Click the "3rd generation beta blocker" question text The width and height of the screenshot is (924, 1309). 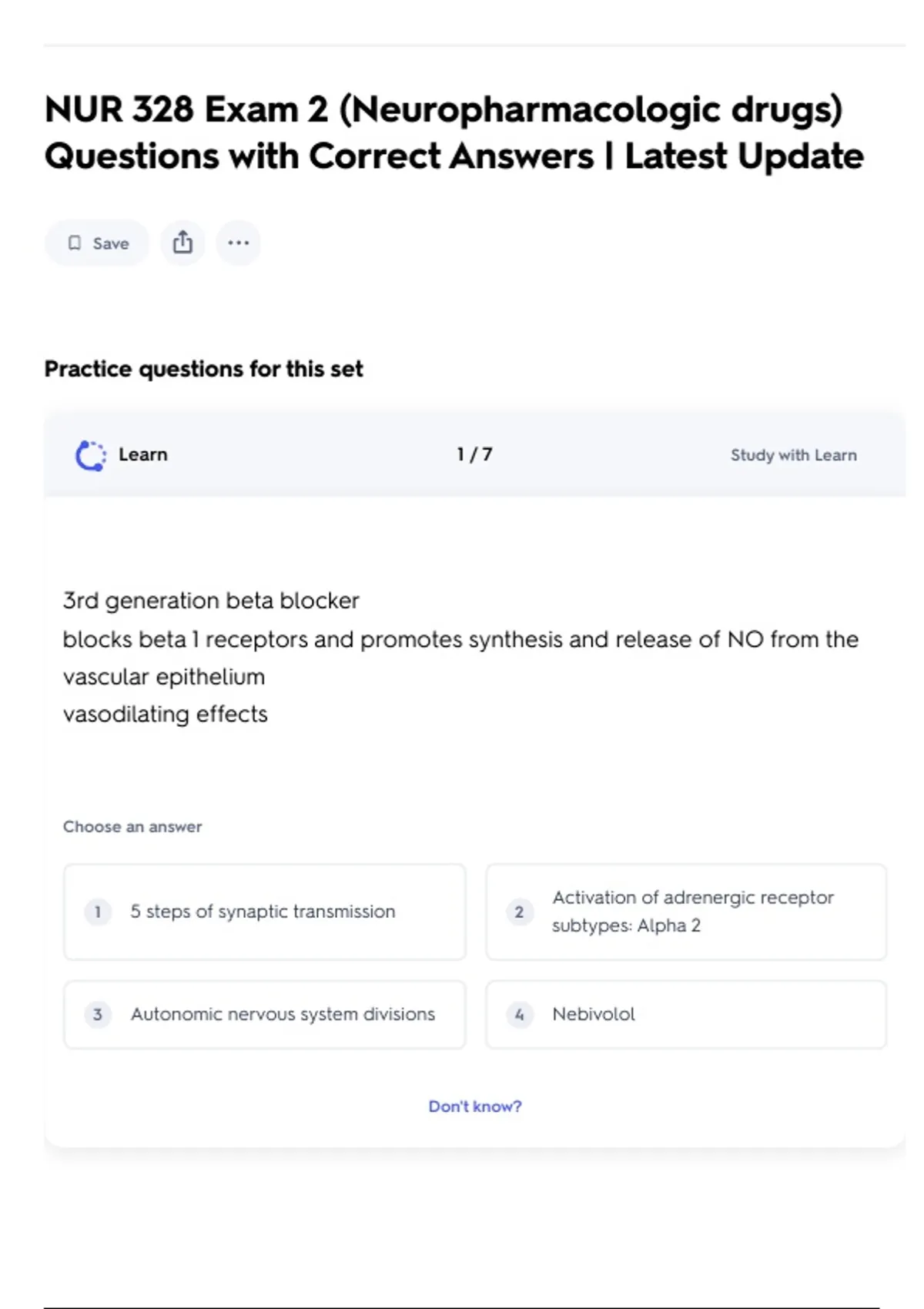[x=211, y=601]
